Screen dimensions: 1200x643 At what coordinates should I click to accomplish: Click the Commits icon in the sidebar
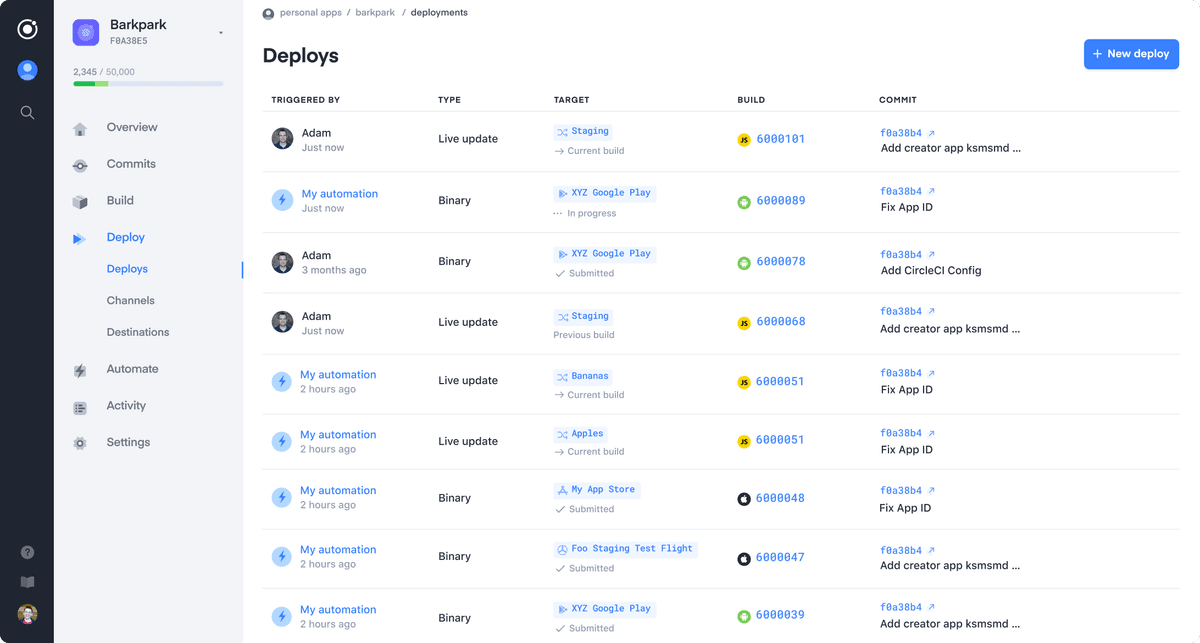click(x=79, y=164)
